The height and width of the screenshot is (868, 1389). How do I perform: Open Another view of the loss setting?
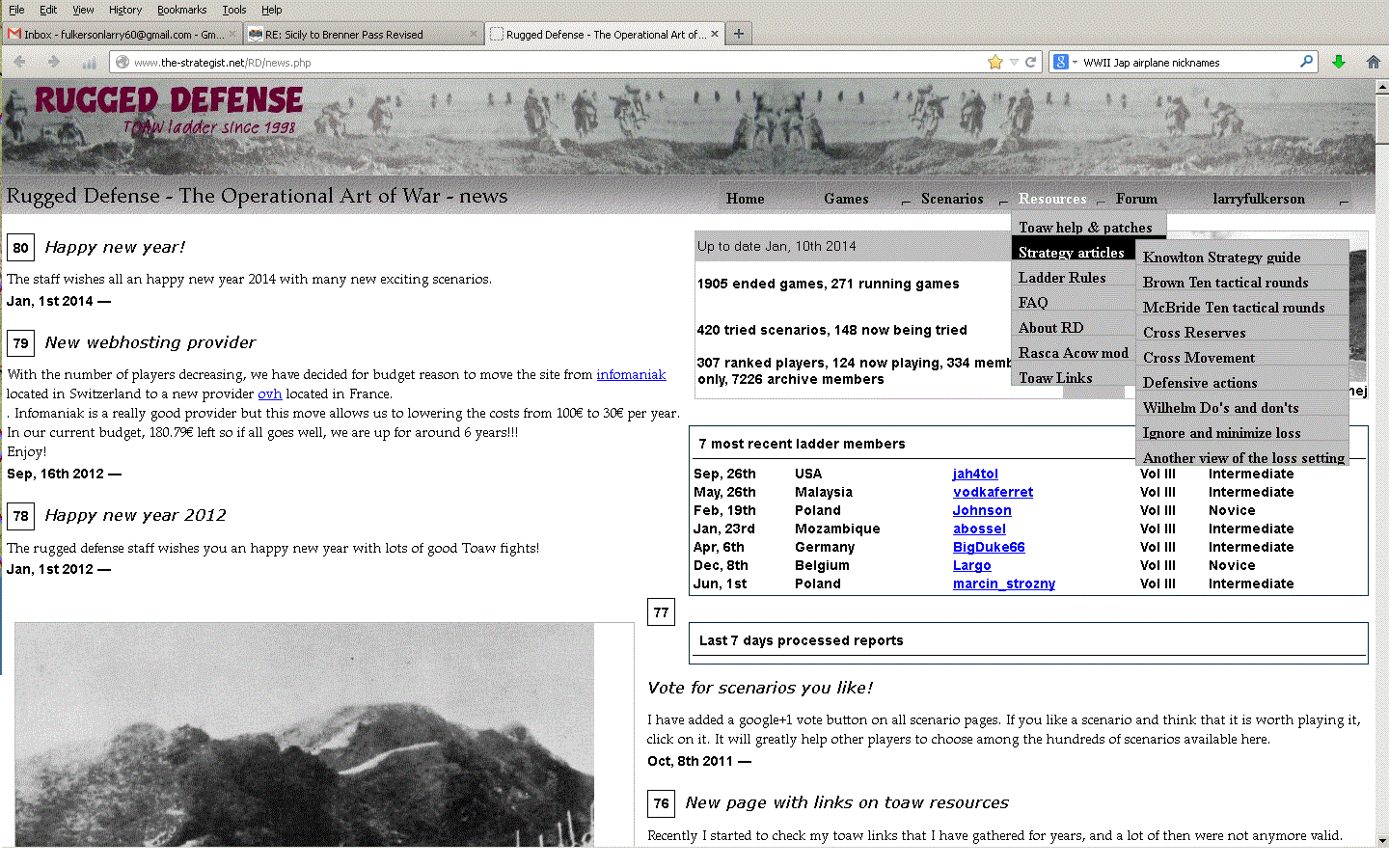[1243, 457]
